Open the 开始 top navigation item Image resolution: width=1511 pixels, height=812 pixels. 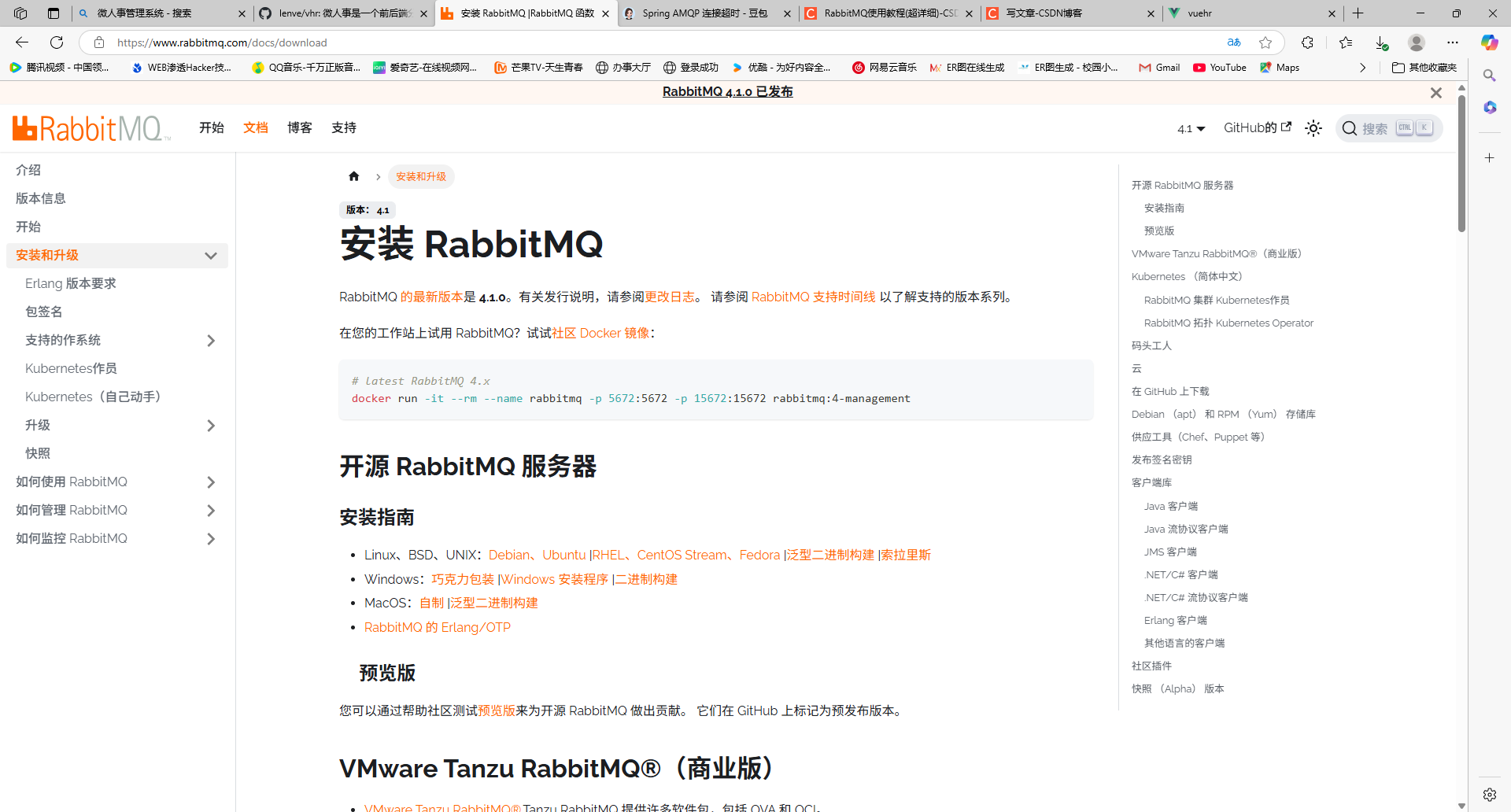tap(212, 127)
